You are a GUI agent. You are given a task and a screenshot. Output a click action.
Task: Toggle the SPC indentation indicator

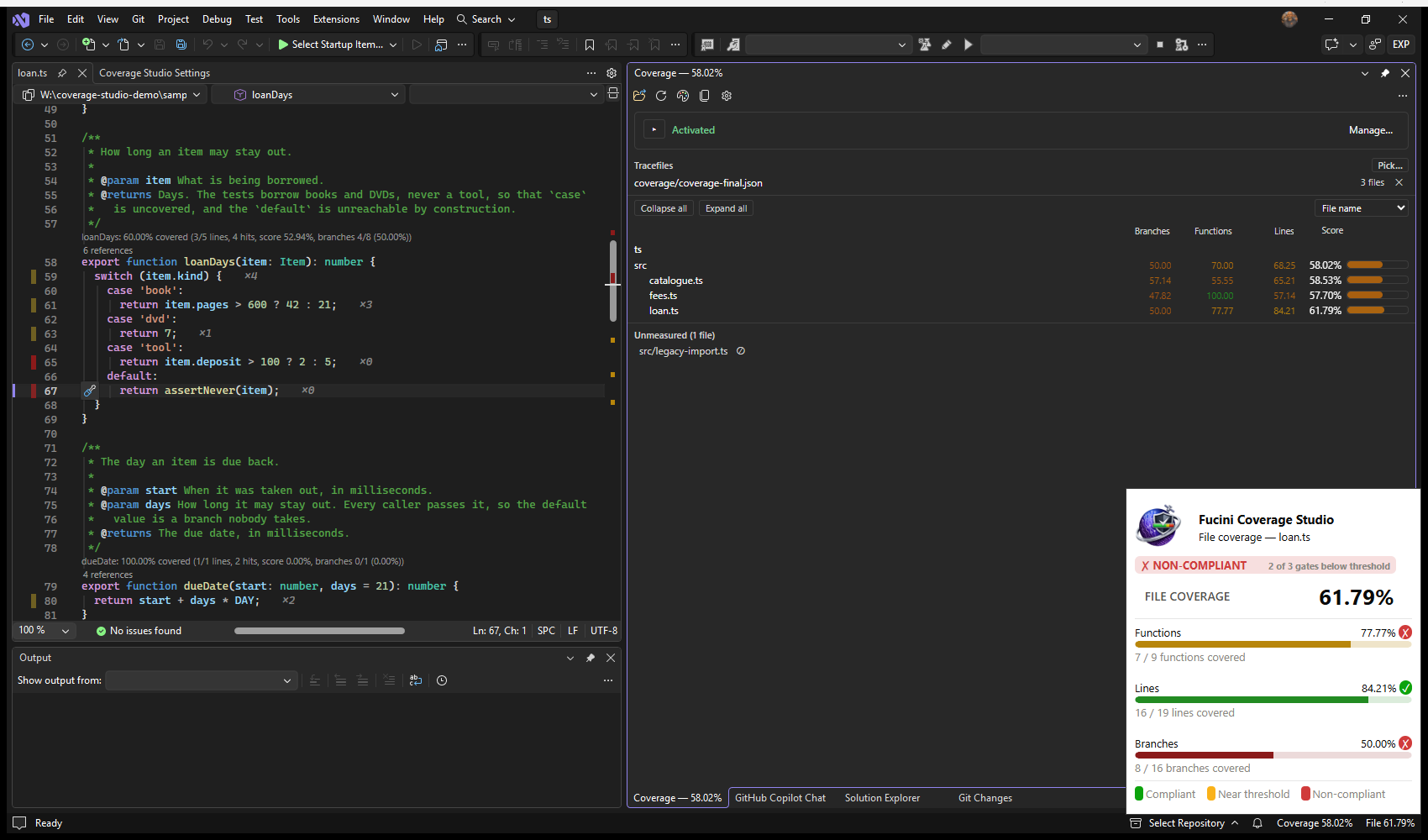[x=546, y=631]
